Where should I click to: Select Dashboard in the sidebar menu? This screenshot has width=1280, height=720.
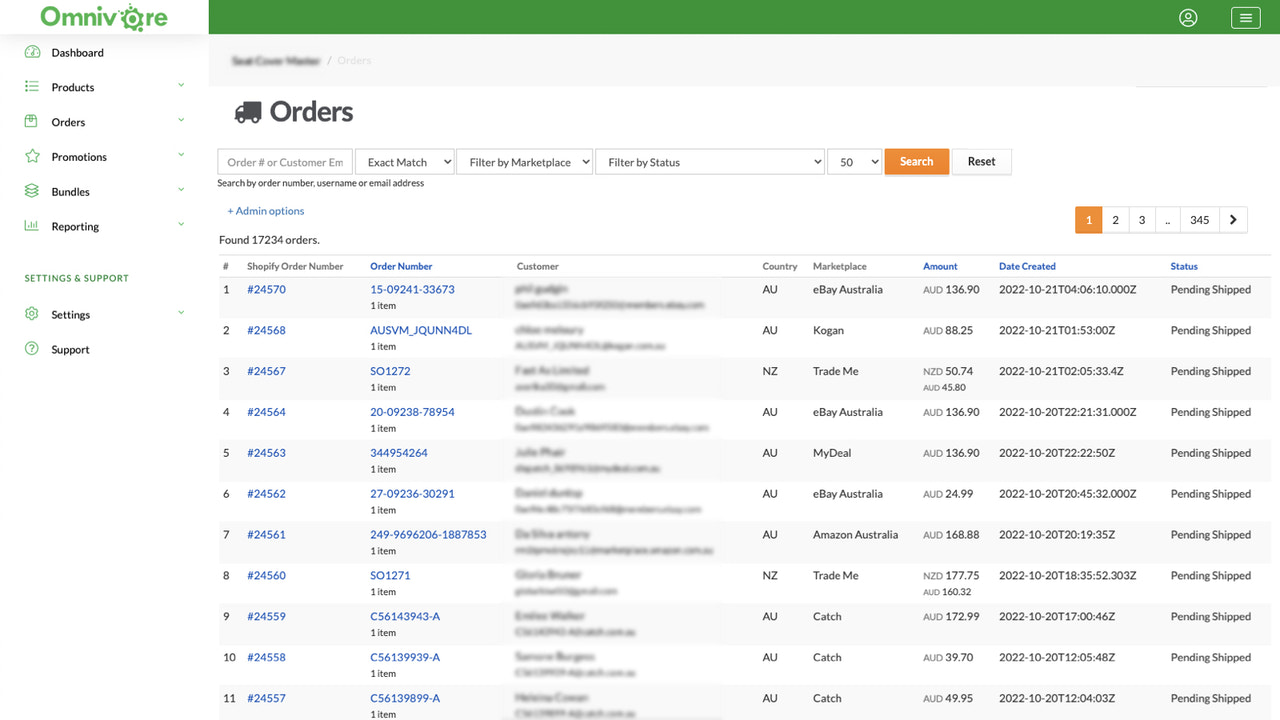[x=78, y=52]
